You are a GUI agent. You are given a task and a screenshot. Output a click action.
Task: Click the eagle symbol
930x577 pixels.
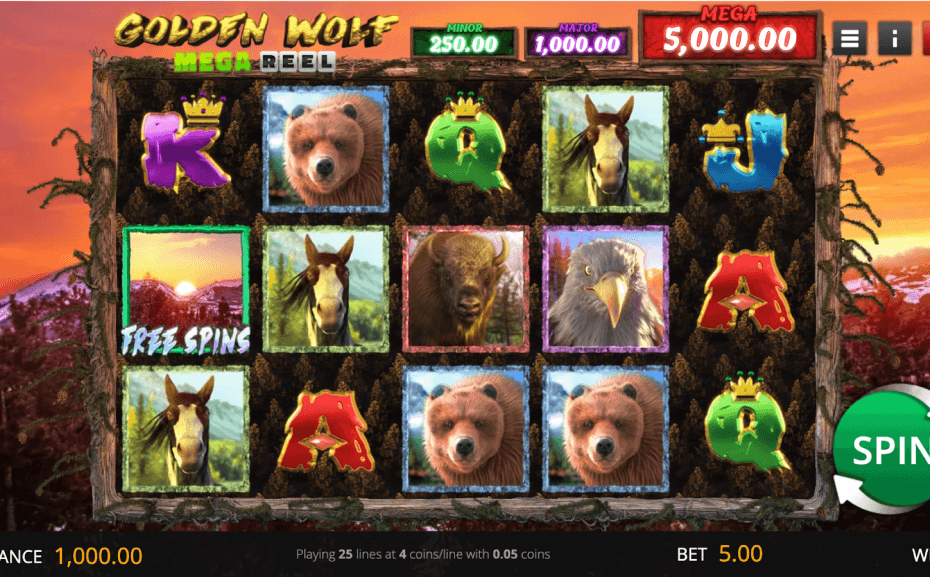pos(606,289)
